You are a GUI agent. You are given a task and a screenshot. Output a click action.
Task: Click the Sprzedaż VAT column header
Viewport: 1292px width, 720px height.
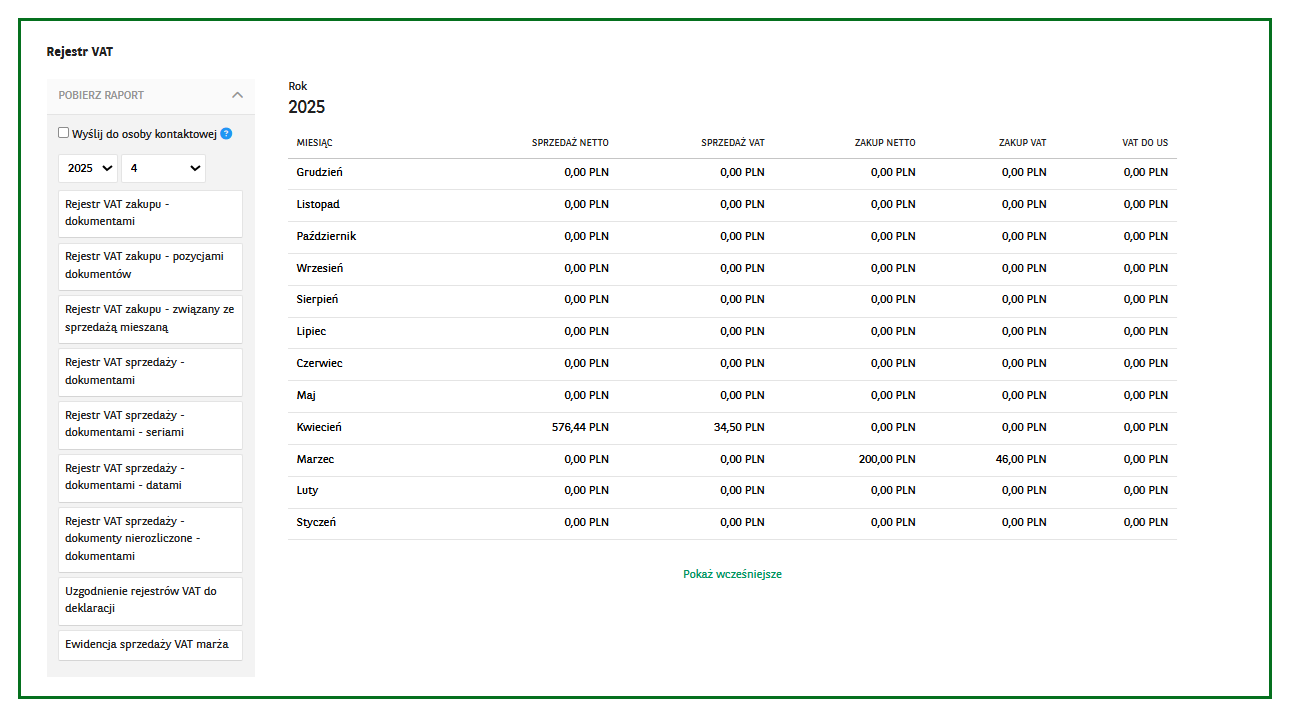(733, 143)
